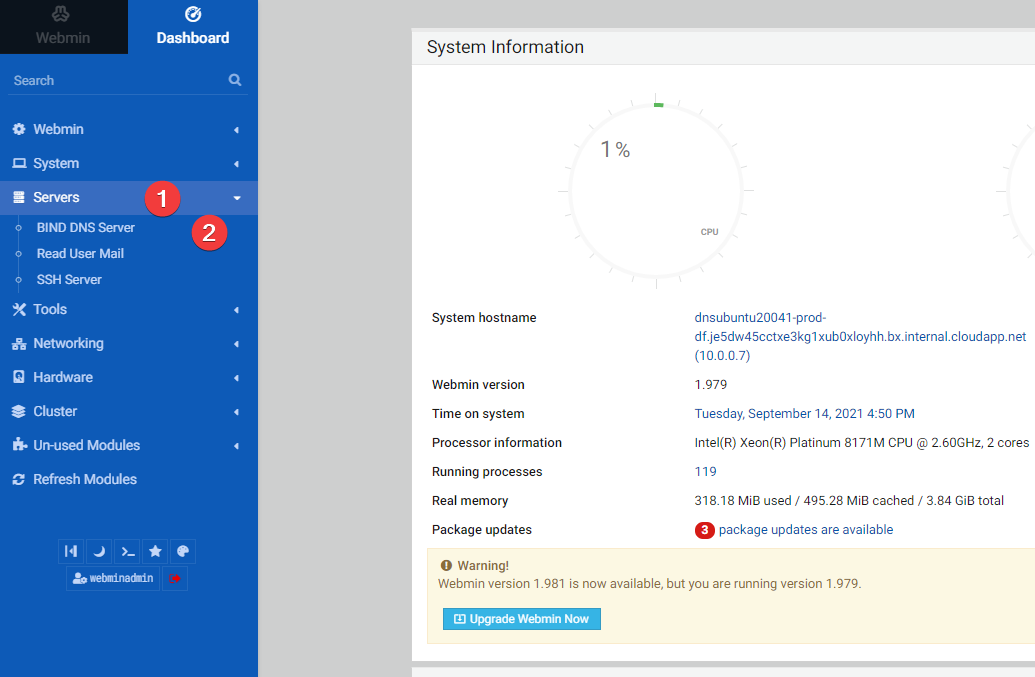Click the Cluster layers icon
Screen dimensions: 1035x677
pyautogui.click(x=18, y=412)
